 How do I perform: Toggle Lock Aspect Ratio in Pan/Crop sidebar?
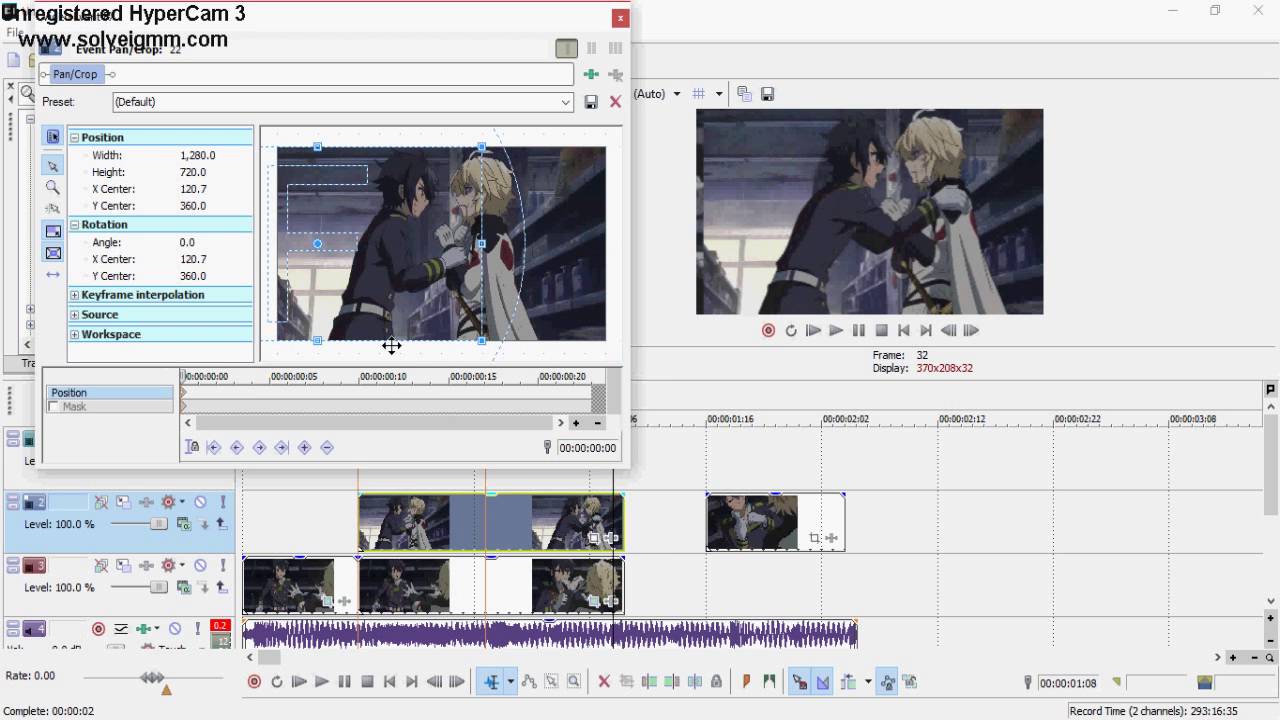click(53, 231)
